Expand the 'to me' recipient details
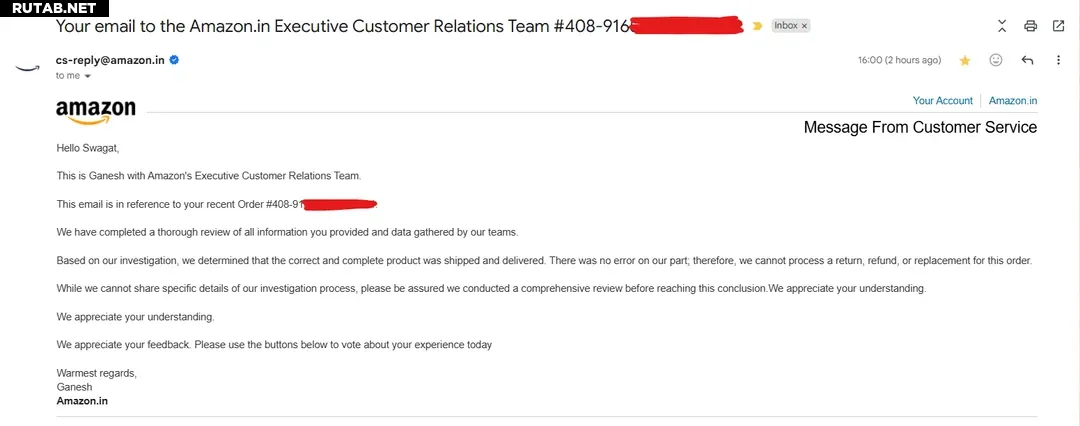1080x426 pixels. pos(87,76)
